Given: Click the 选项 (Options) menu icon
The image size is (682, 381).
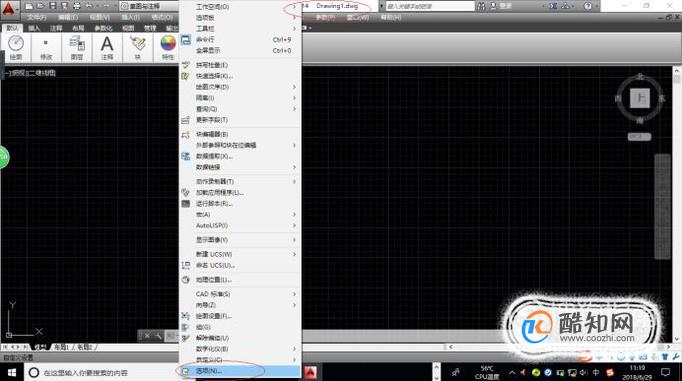Looking at the screenshot, I should tap(186, 371).
